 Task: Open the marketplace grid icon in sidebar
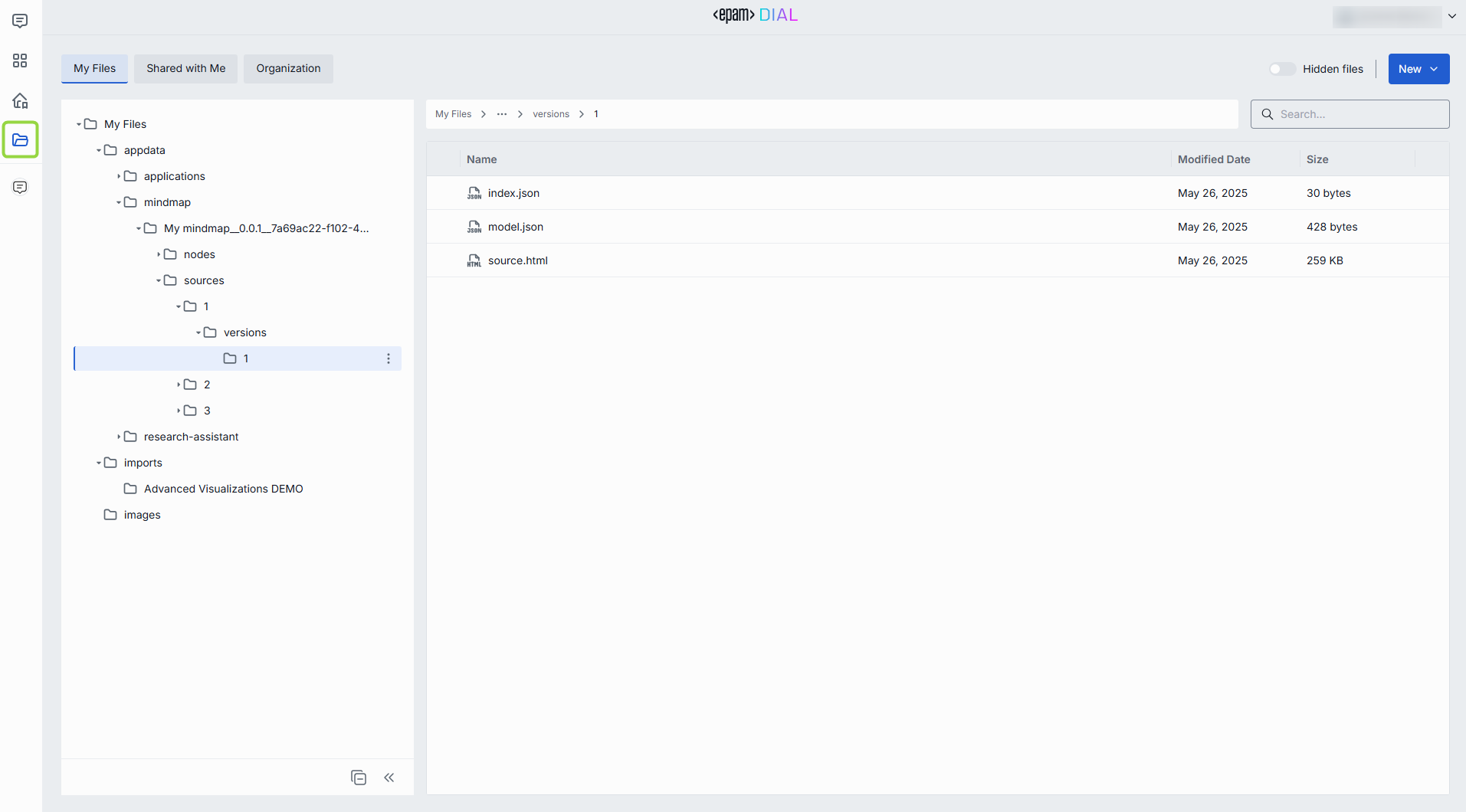(20, 61)
